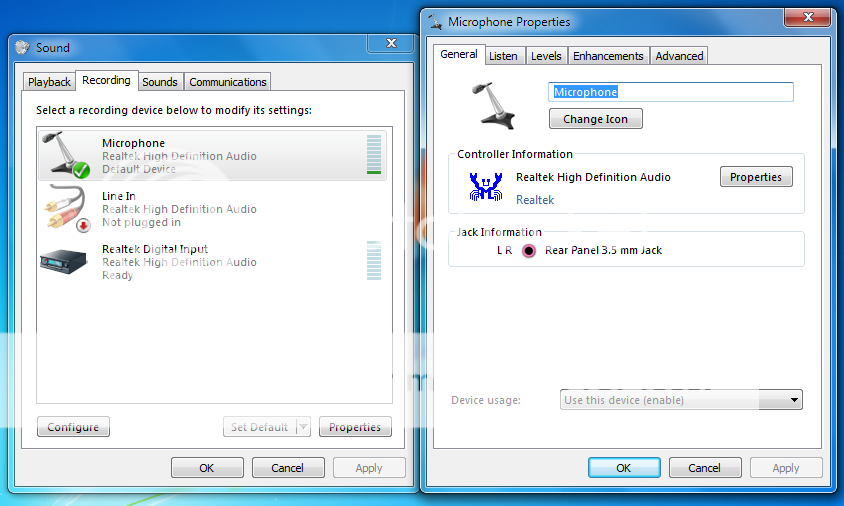Click the Change Icon button

coord(595,119)
